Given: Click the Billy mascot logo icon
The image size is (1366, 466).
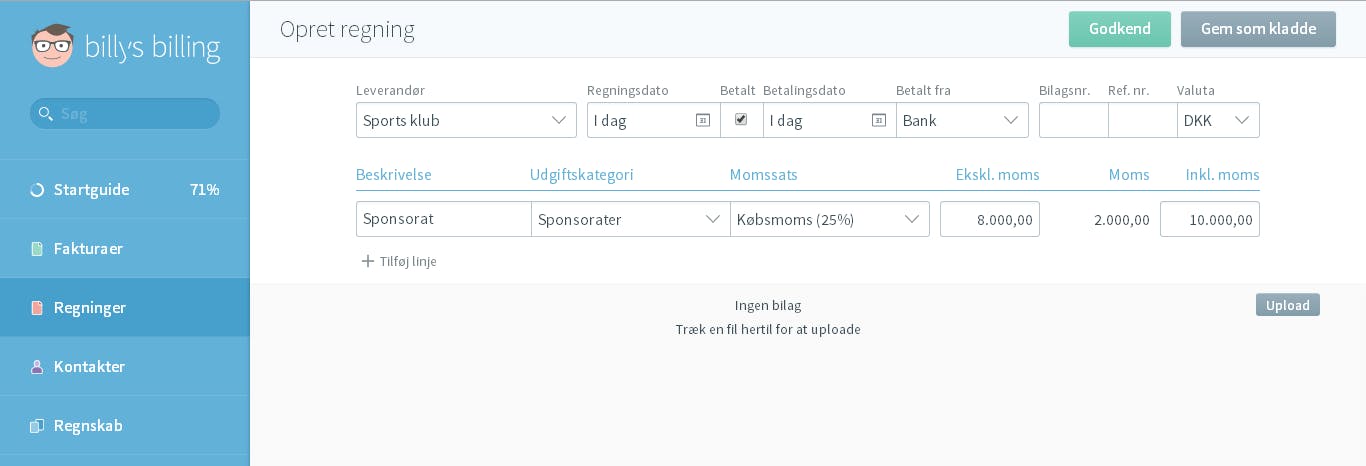Looking at the screenshot, I should [x=52, y=46].
